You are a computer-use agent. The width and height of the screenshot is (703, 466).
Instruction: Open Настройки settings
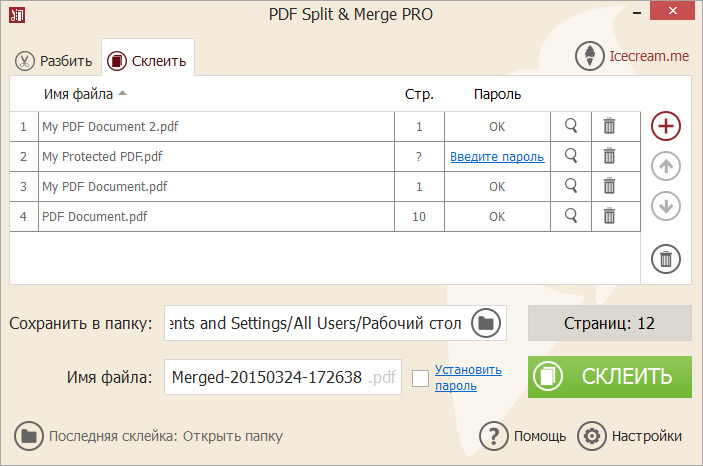pos(629,436)
